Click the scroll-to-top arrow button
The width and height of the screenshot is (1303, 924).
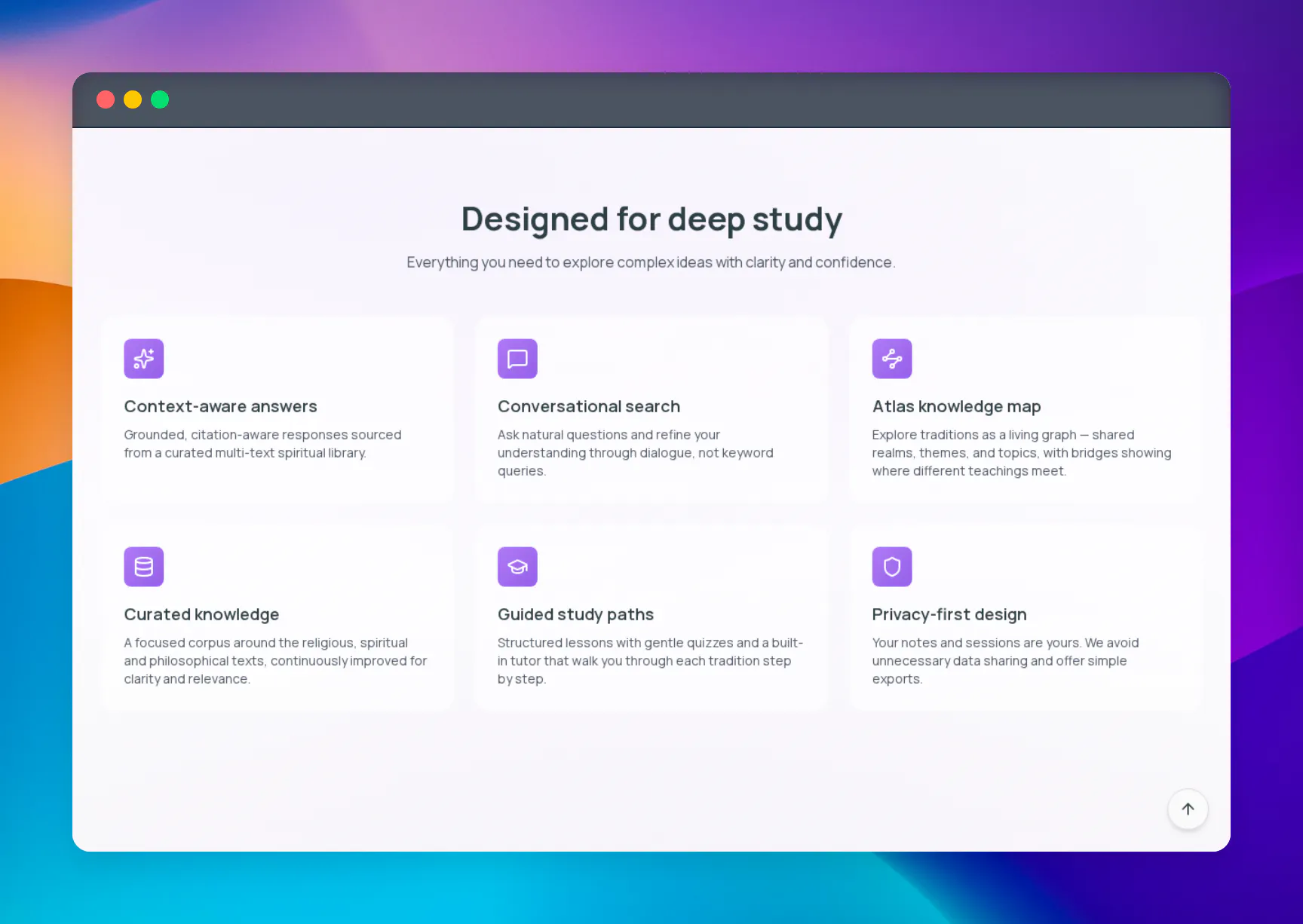point(1188,809)
